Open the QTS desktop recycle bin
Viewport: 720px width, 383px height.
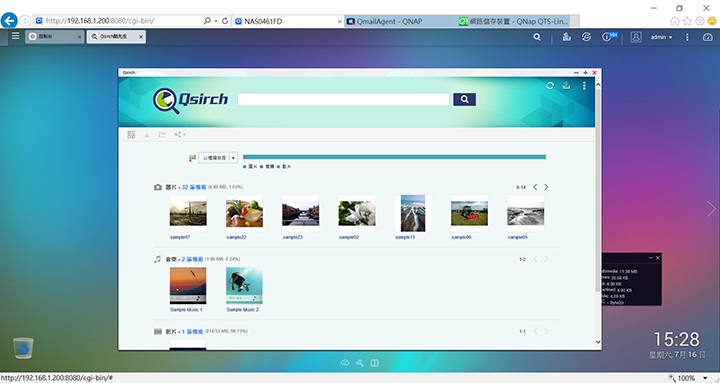pyautogui.click(x=23, y=349)
